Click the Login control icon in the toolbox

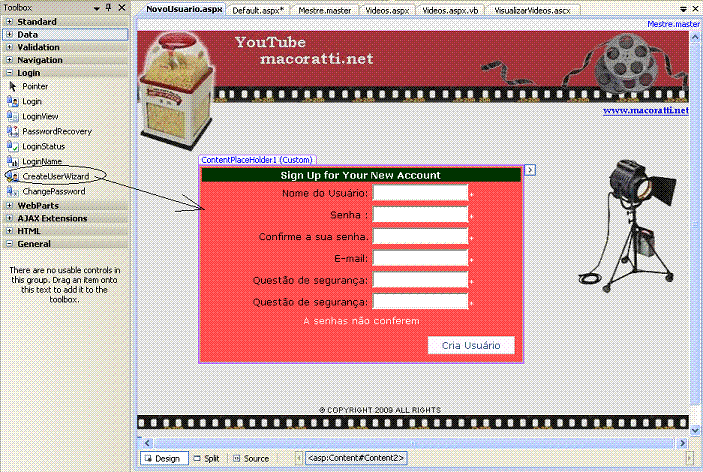tap(13, 101)
